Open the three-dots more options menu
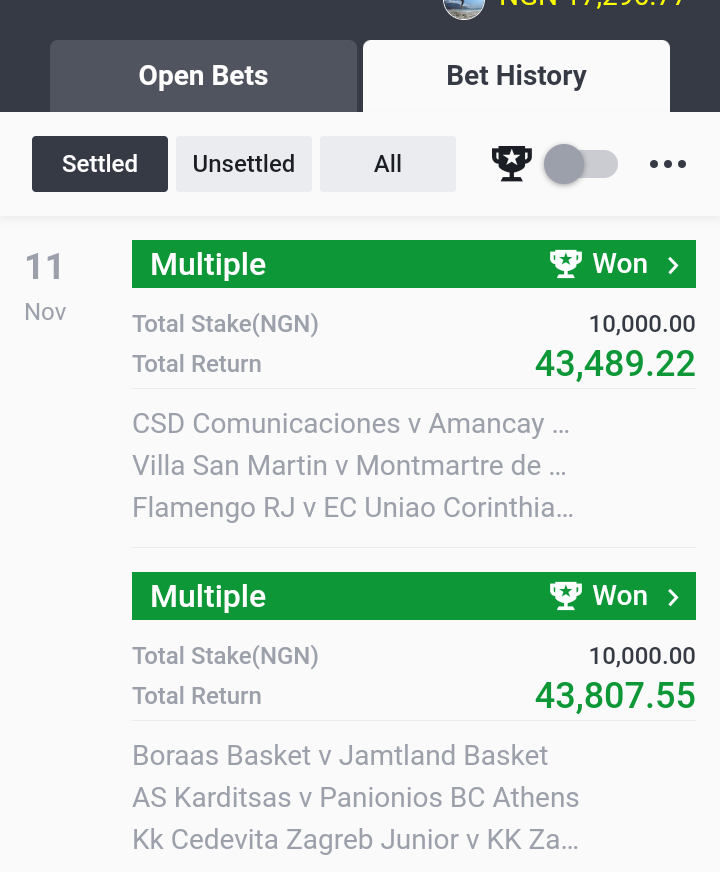Screen dimensions: 720x872 pos(668,164)
